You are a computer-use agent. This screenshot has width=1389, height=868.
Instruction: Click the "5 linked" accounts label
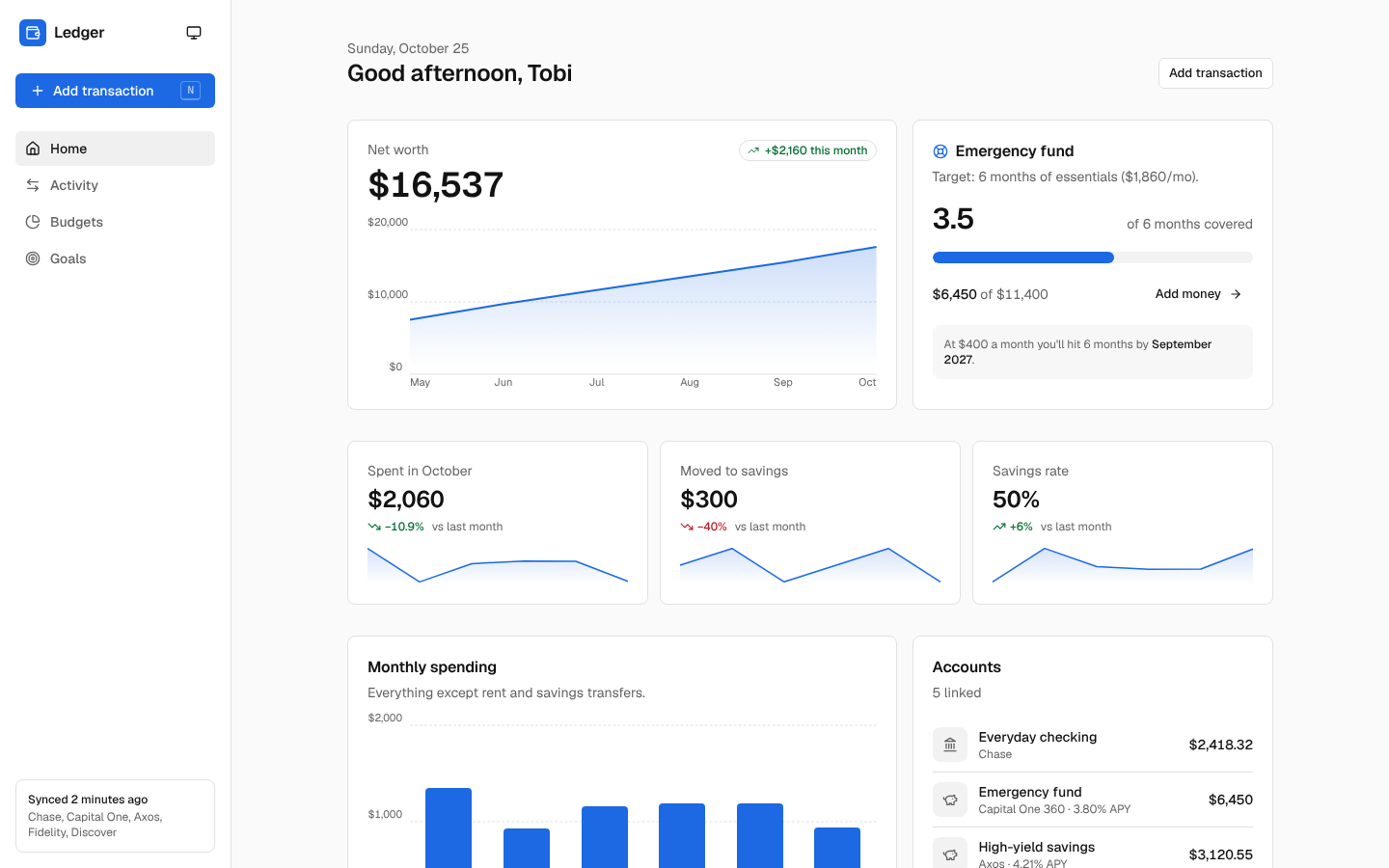[x=957, y=692]
